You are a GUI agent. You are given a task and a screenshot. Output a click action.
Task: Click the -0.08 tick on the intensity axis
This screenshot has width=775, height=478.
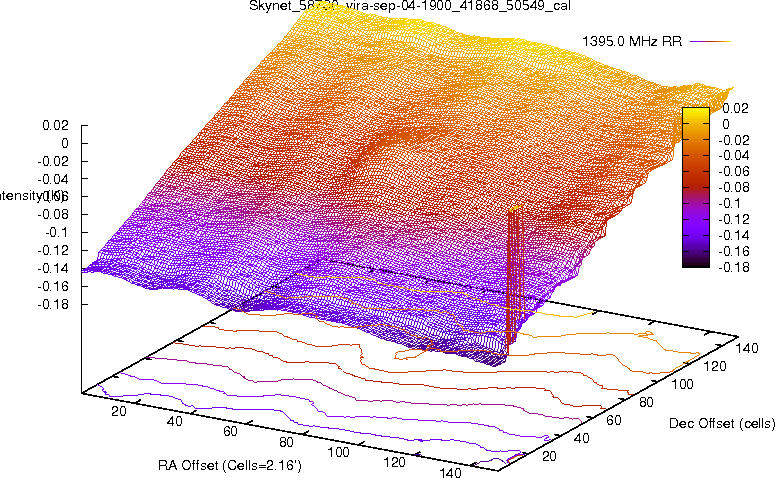click(53, 214)
